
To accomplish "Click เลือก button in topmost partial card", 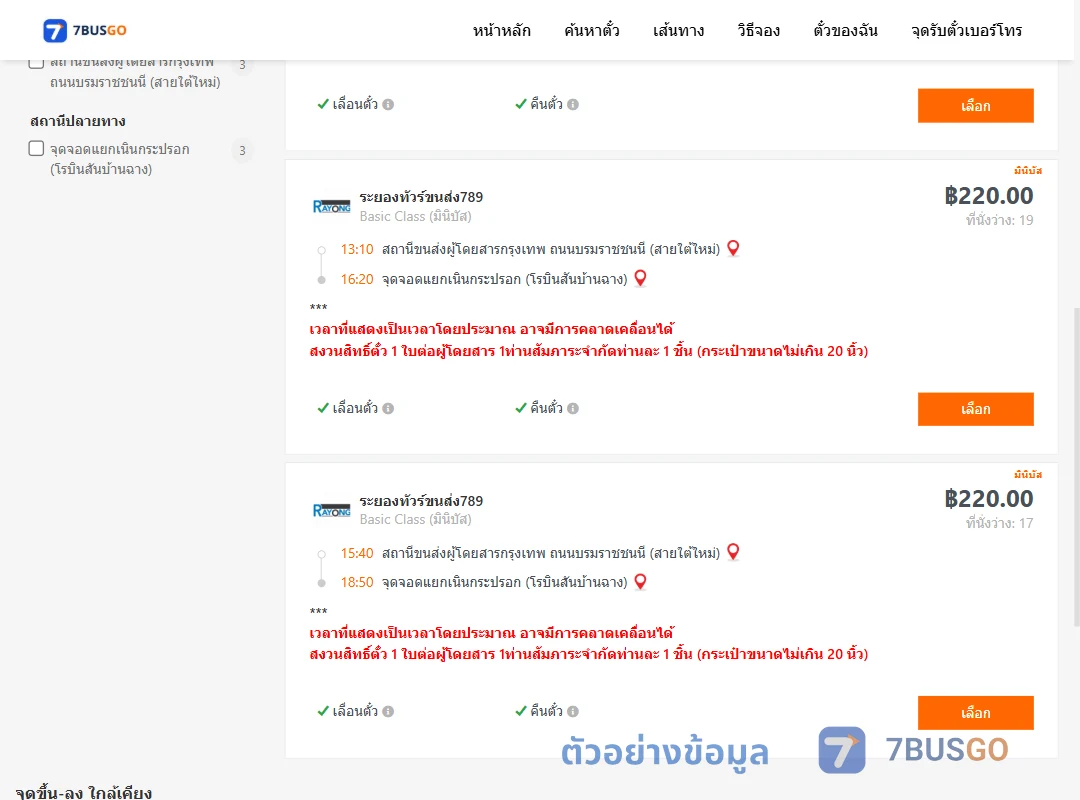I will pyautogui.click(x=975, y=105).
